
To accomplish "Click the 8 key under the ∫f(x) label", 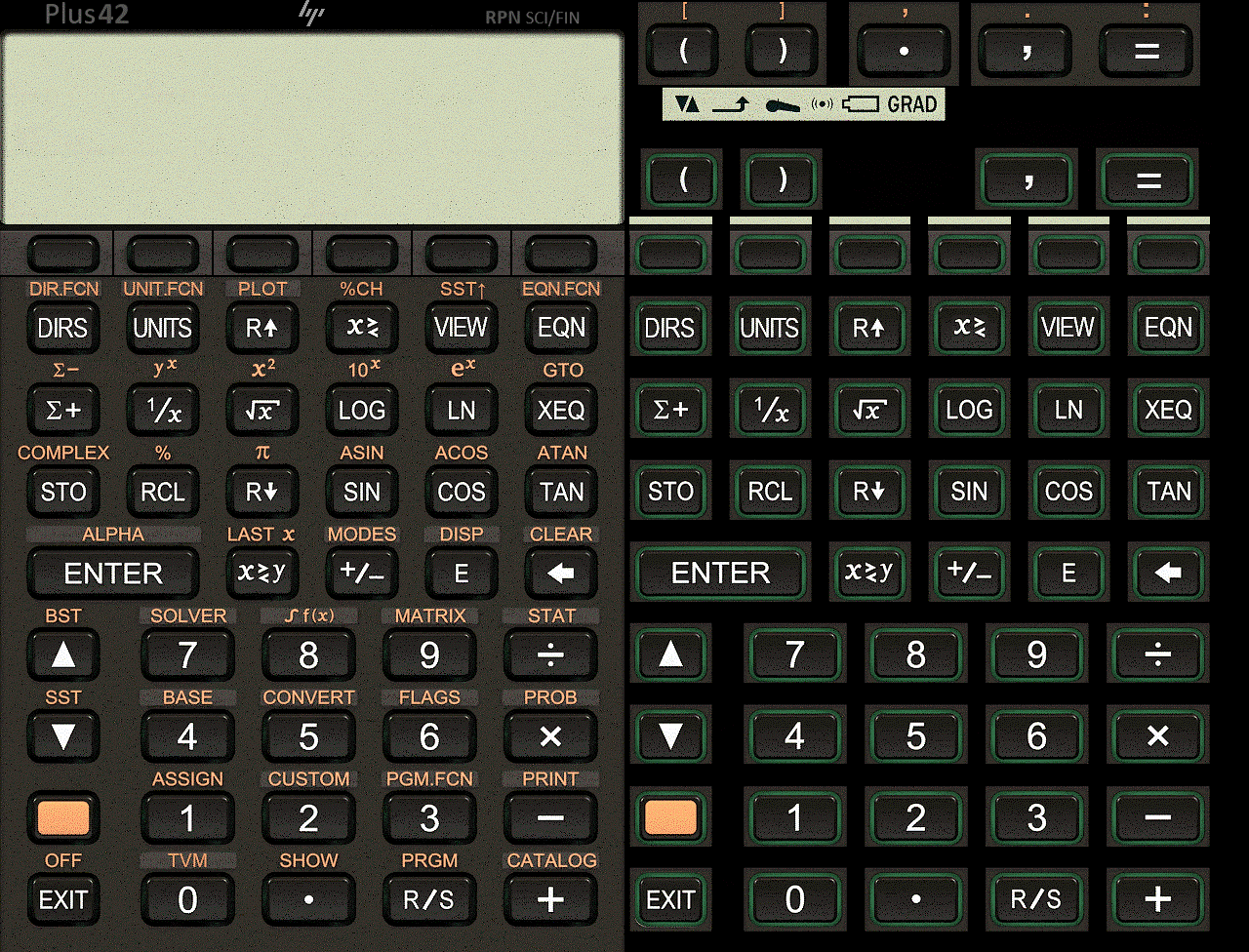I will (308, 654).
